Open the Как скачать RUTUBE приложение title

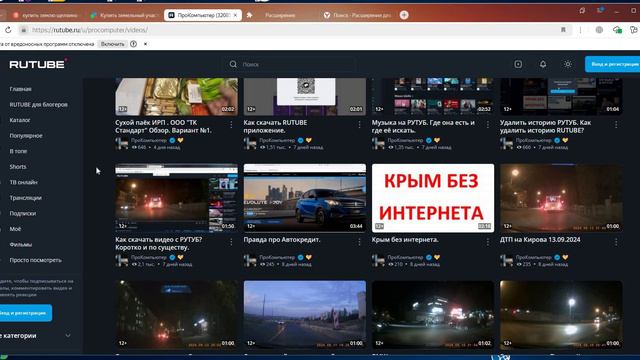pyautogui.click(x=275, y=127)
